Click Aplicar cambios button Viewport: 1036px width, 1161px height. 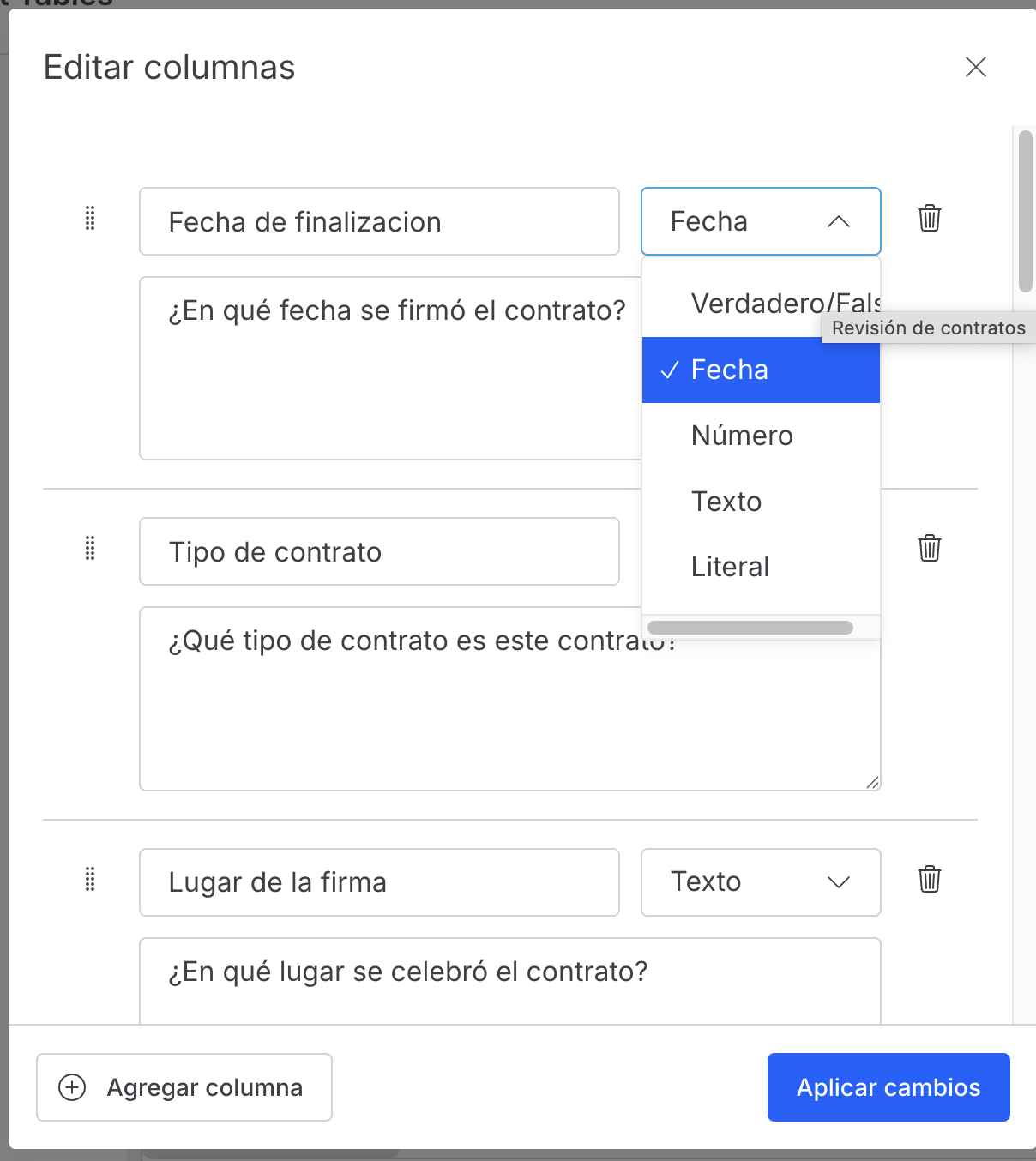point(888,1087)
